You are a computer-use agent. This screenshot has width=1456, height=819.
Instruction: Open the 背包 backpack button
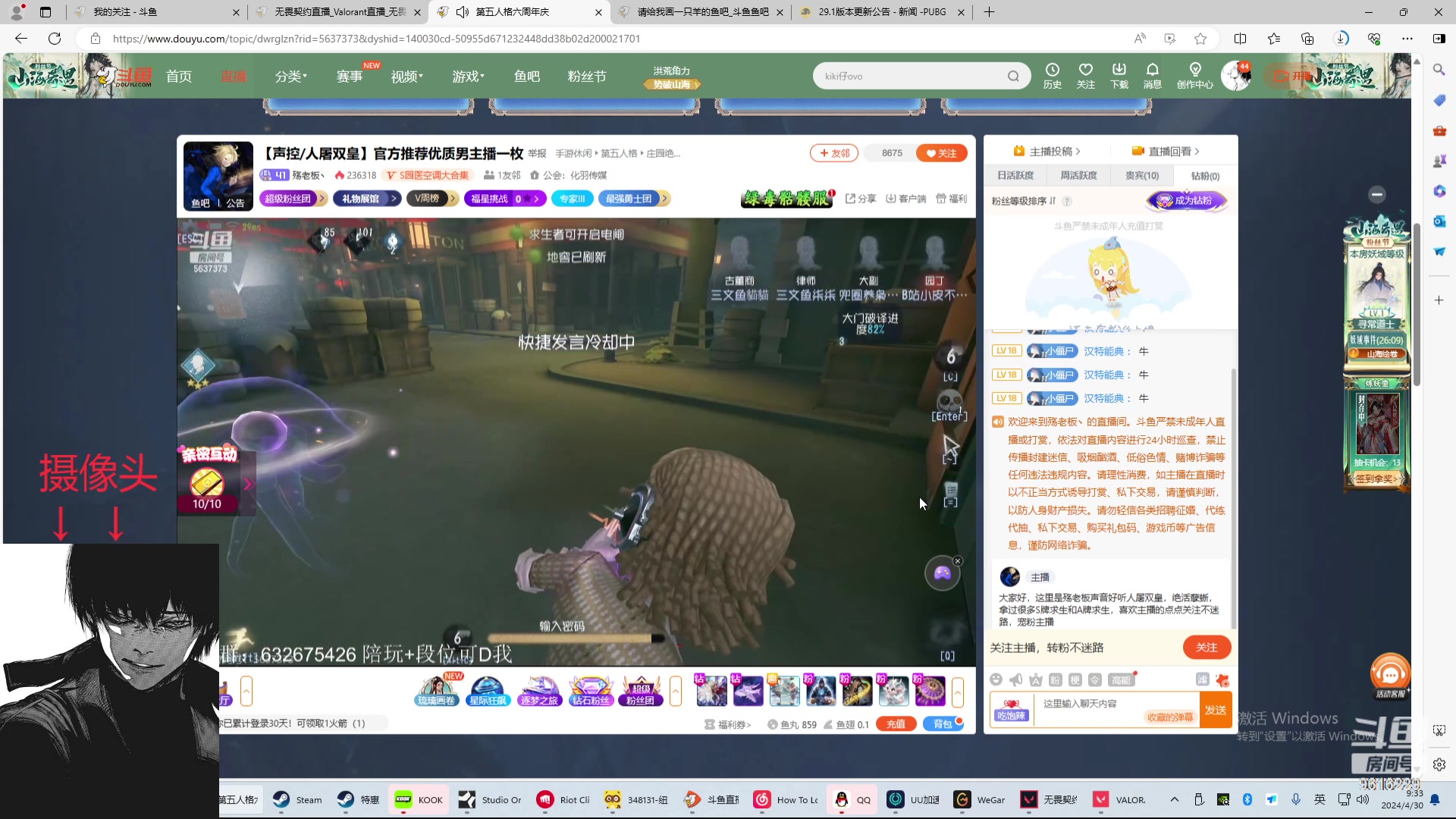(943, 723)
